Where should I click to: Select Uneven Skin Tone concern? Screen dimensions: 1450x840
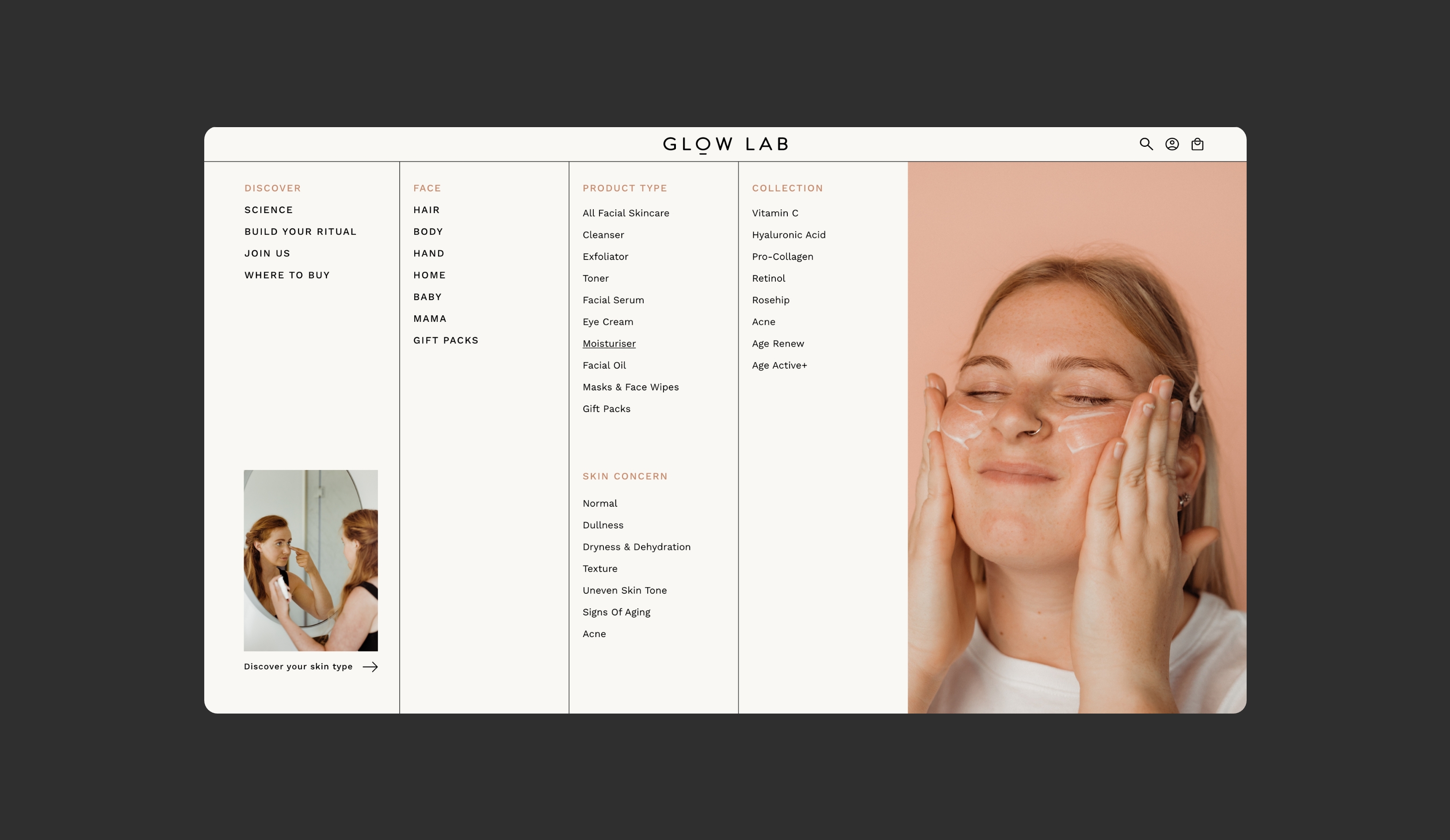[624, 591]
